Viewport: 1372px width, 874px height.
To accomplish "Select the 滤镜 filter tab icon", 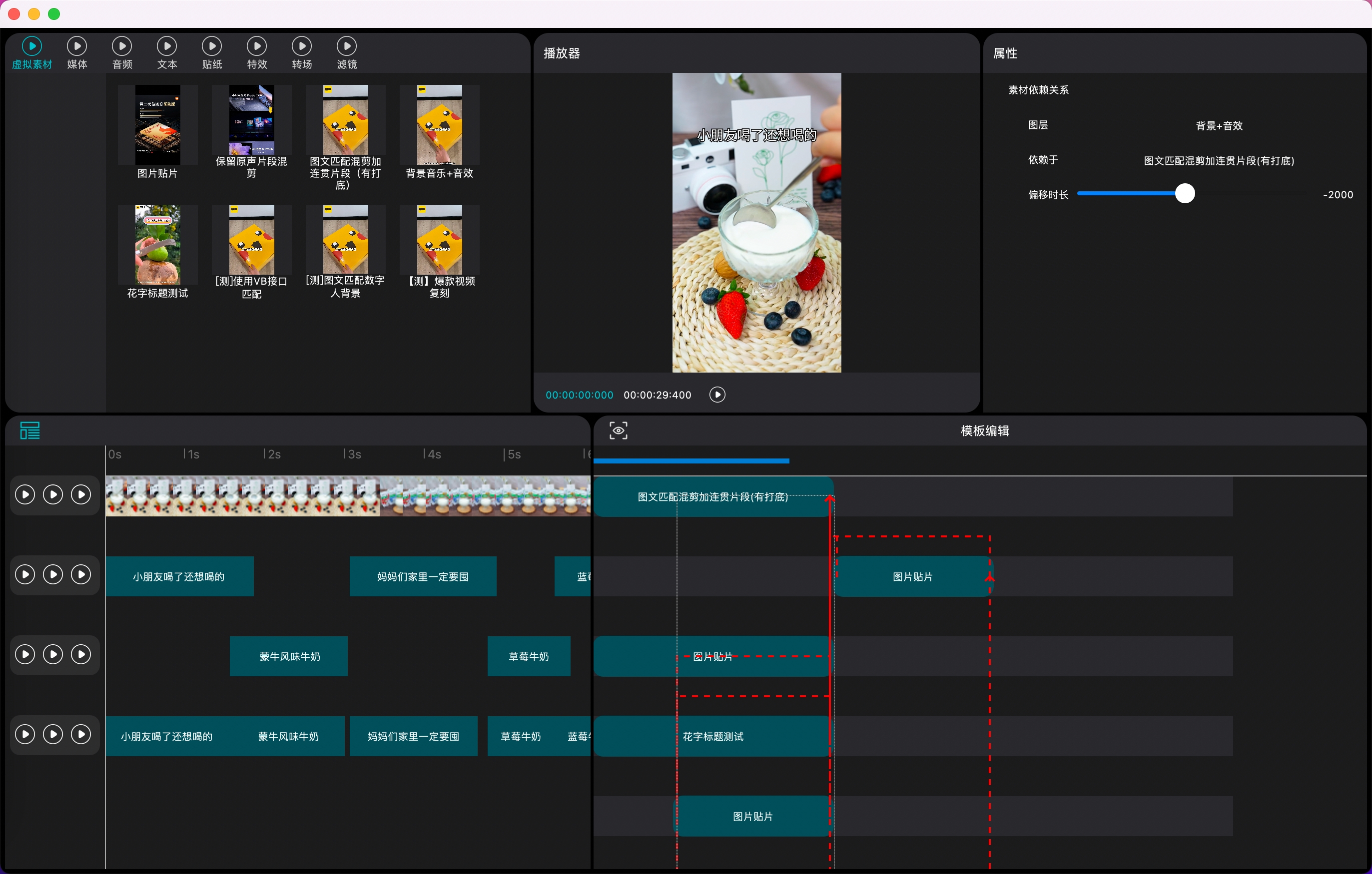I will [x=346, y=46].
